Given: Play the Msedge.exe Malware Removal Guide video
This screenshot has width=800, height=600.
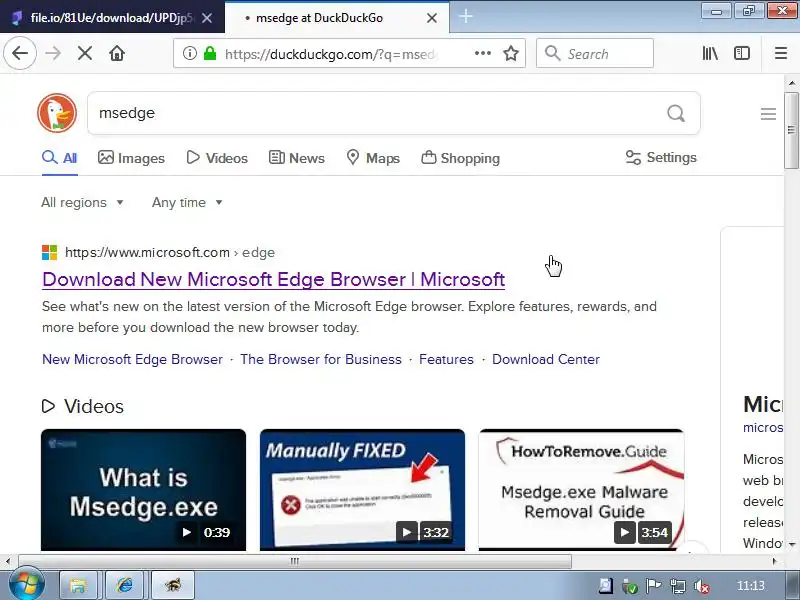Looking at the screenshot, I should 581,490.
